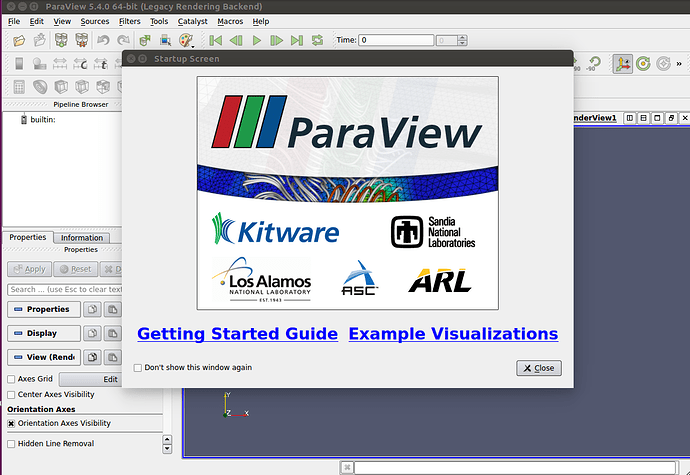Redo the action using toolbar icon
The height and width of the screenshot is (475, 690).
point(123,41)
